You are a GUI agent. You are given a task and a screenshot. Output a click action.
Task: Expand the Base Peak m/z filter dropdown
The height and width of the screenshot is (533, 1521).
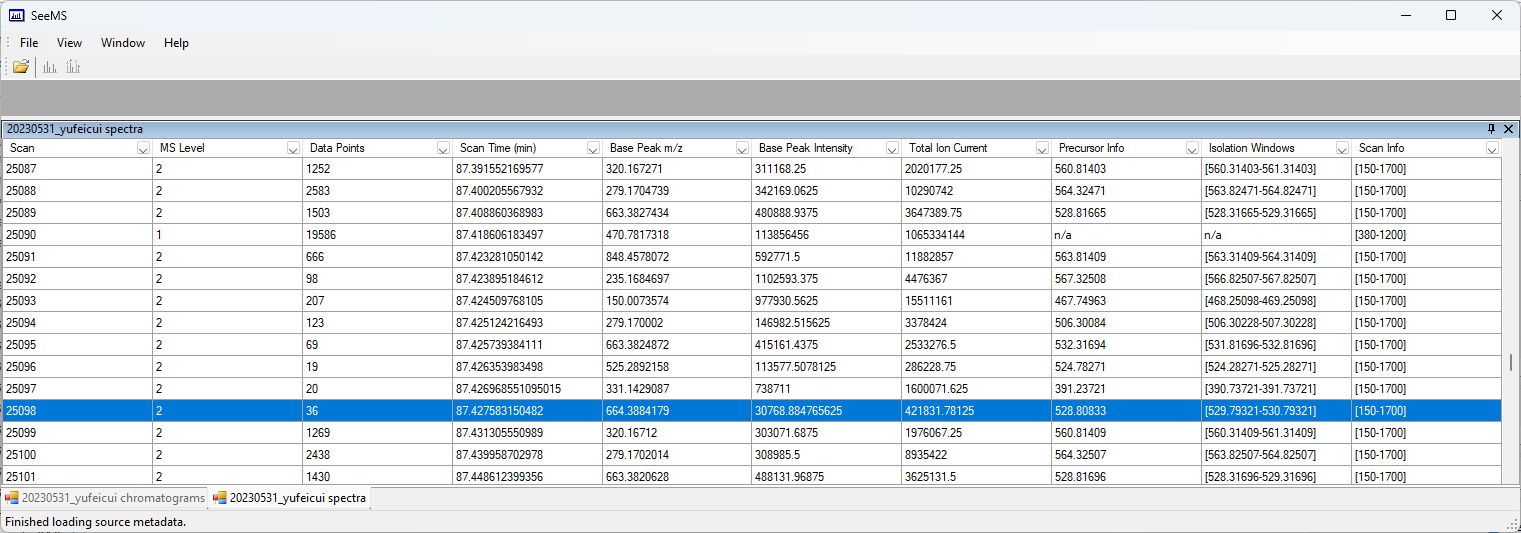(x=742, y=148)
